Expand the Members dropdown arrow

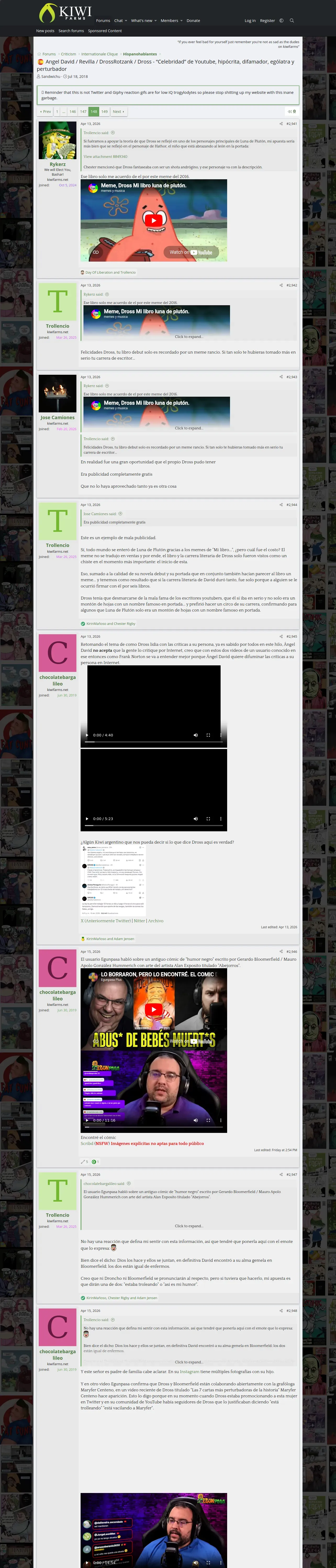181,21
